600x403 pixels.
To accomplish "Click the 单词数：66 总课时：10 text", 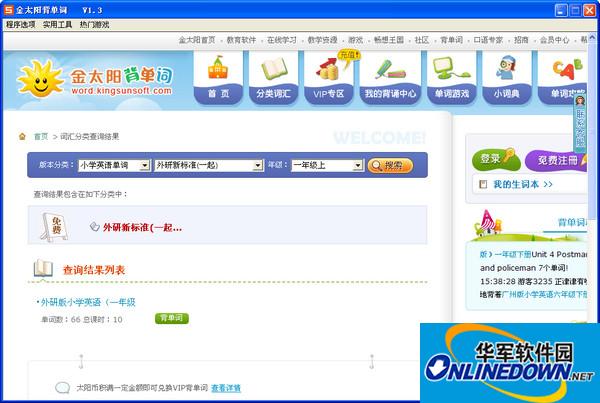I will click(82, 319).
